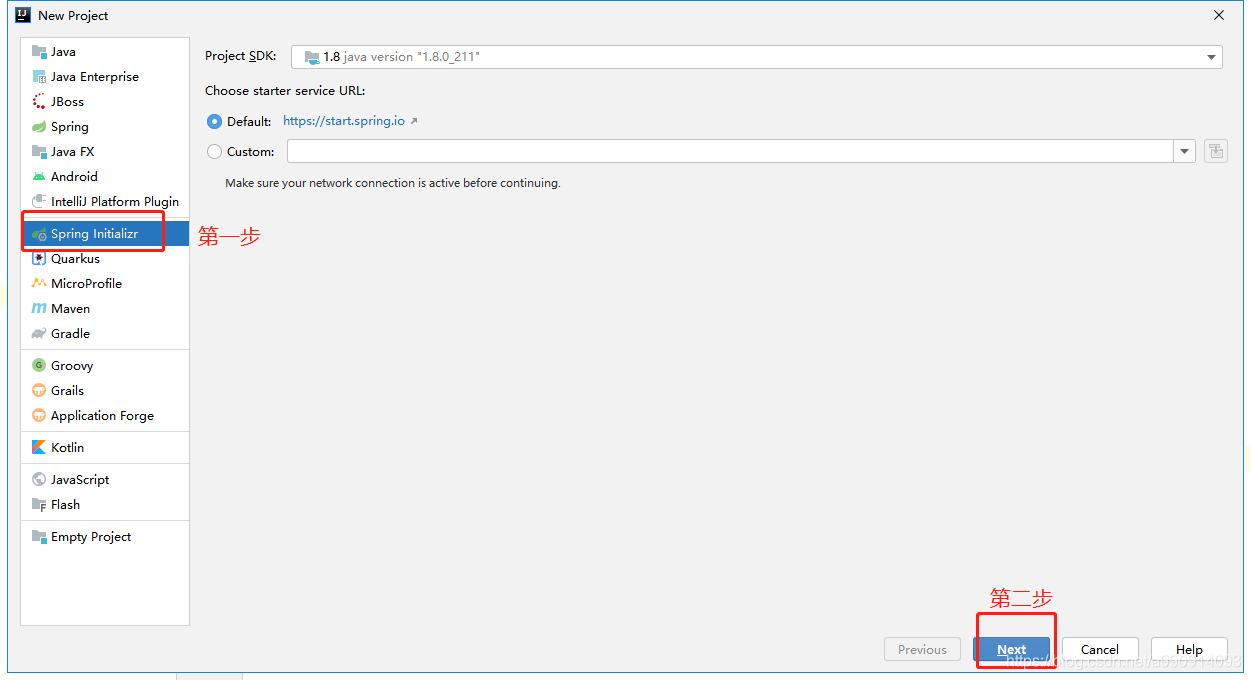
Task: Click the Flash folder icon
Action: click(x=39, y=505)
